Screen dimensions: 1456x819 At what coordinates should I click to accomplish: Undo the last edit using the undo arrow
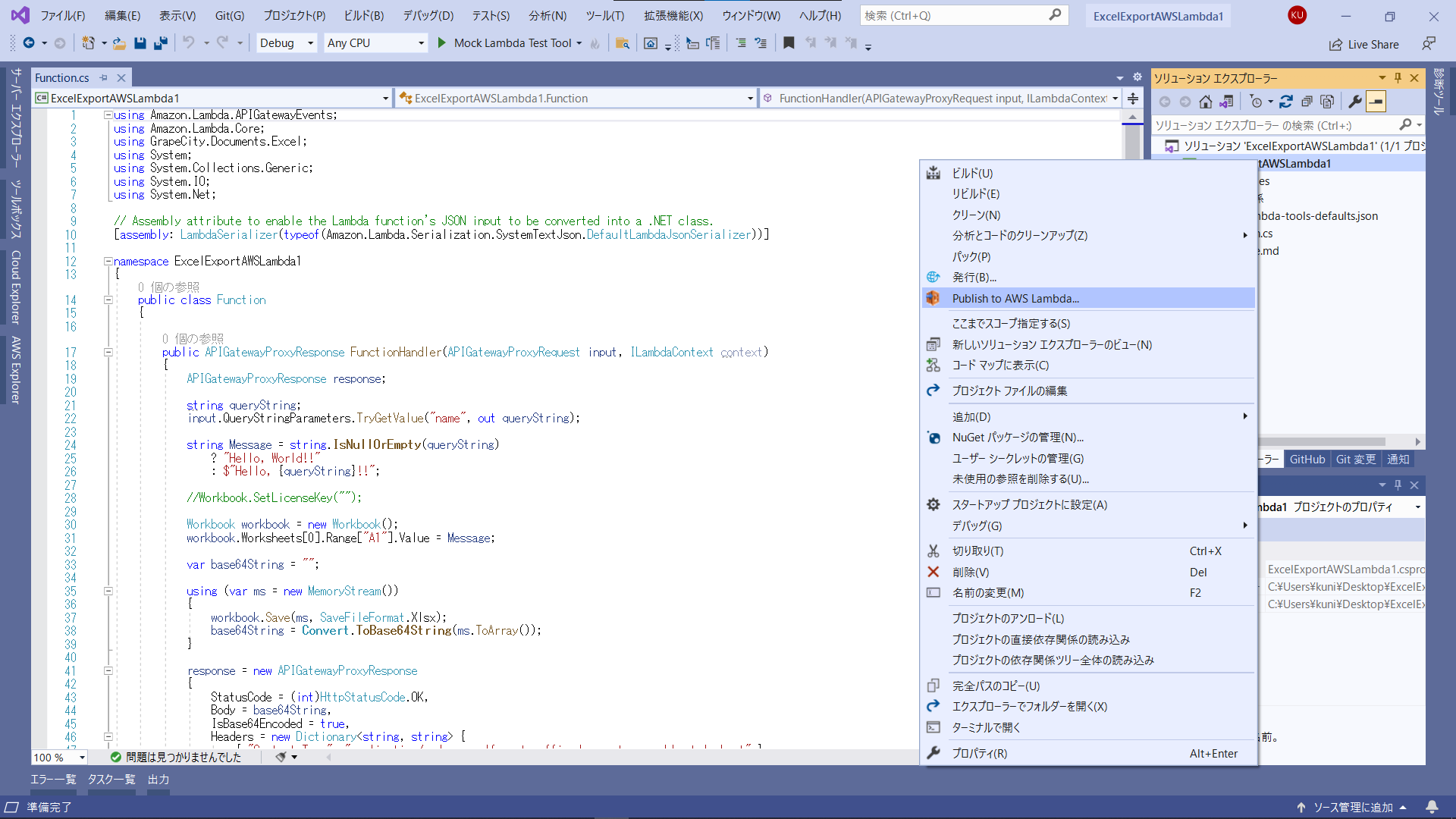coord(189,43)
